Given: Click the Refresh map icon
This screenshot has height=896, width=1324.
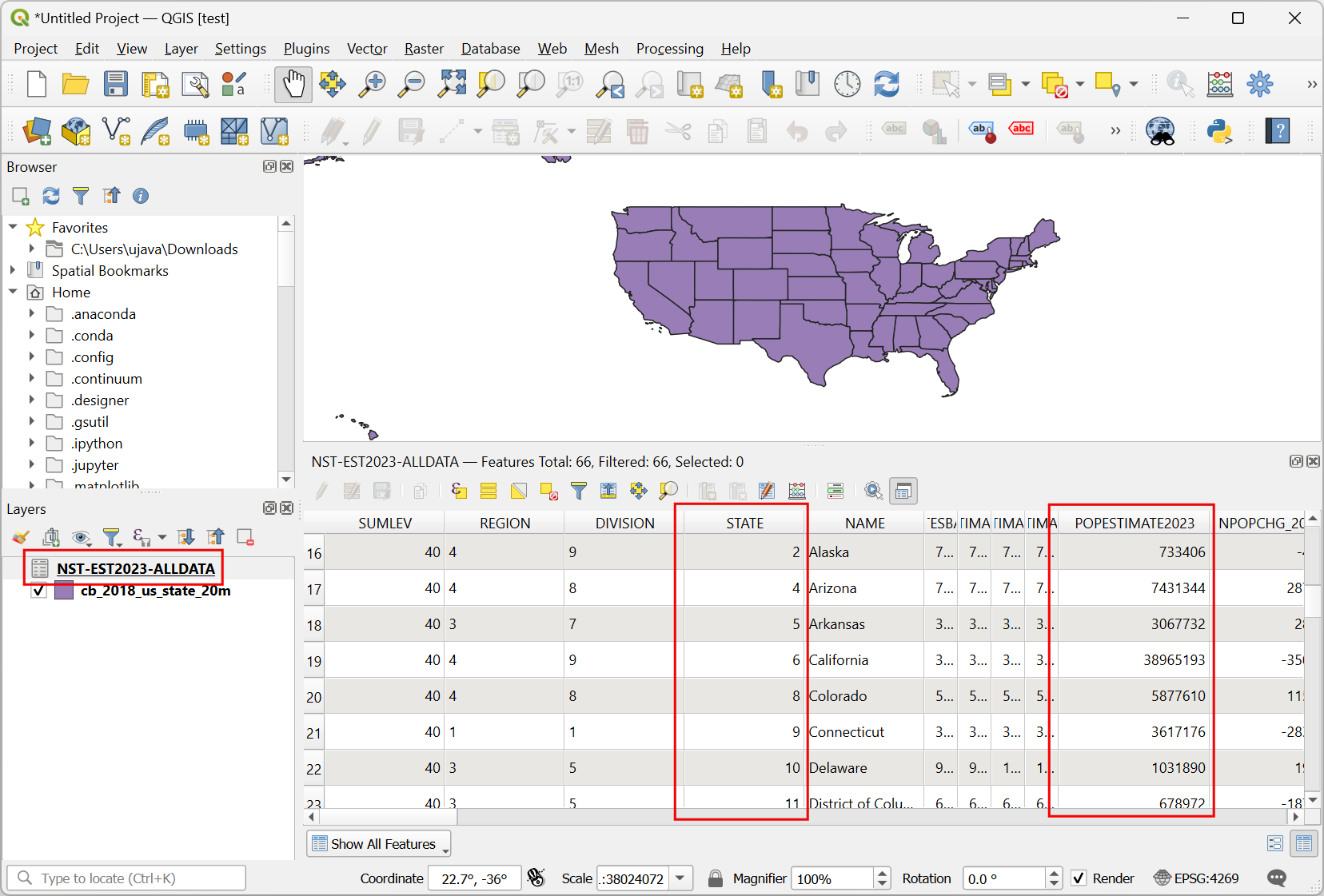Looking at the screenshot, I should point(887,84).
